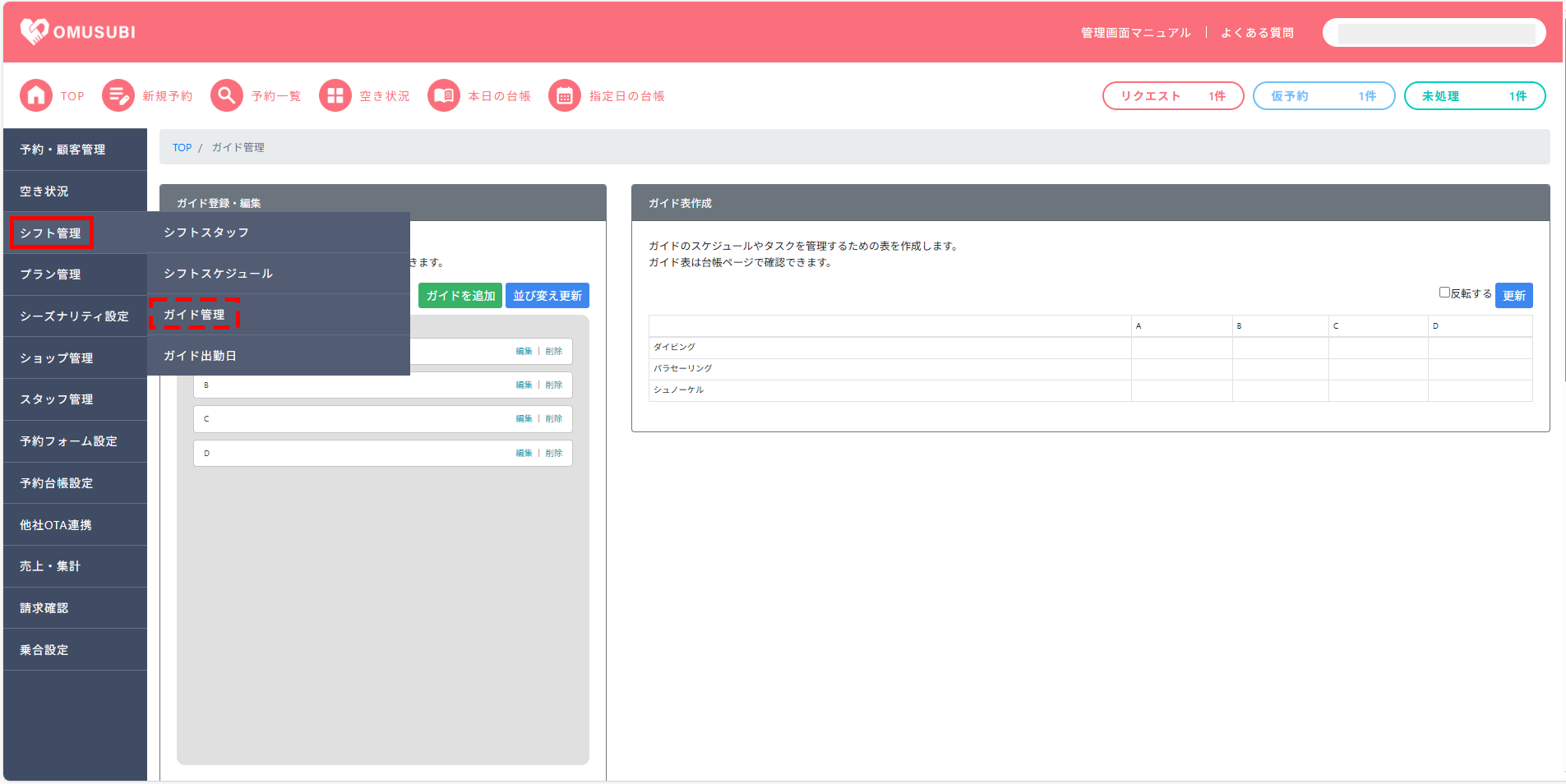The image size is (1566, 784).
Task: Click the header search input field
Action: coord(1434,33)
